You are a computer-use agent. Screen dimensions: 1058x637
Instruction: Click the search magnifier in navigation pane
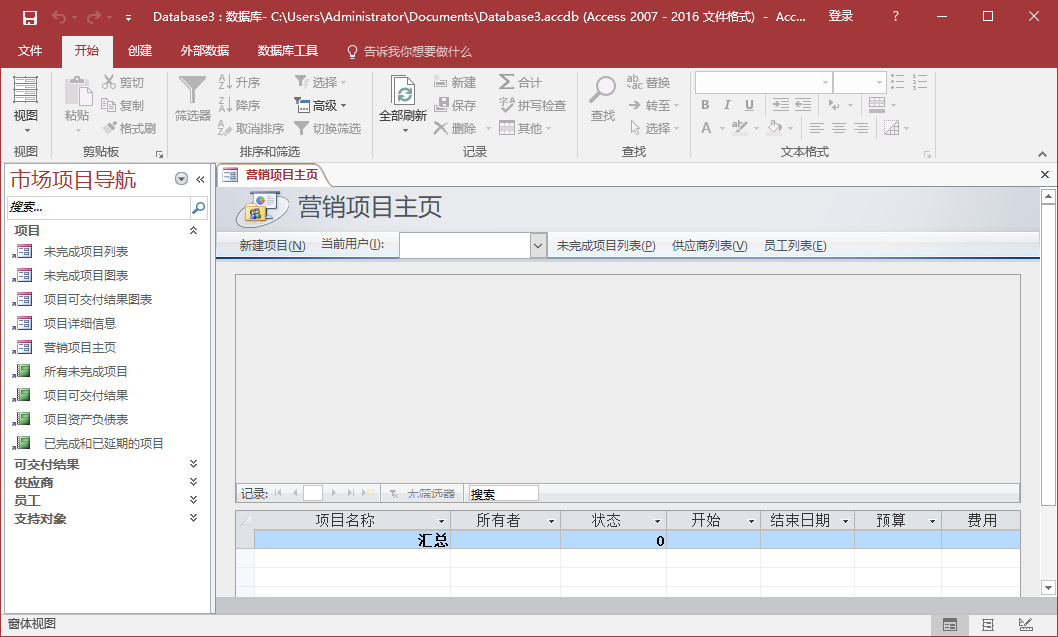coord(198,207)
